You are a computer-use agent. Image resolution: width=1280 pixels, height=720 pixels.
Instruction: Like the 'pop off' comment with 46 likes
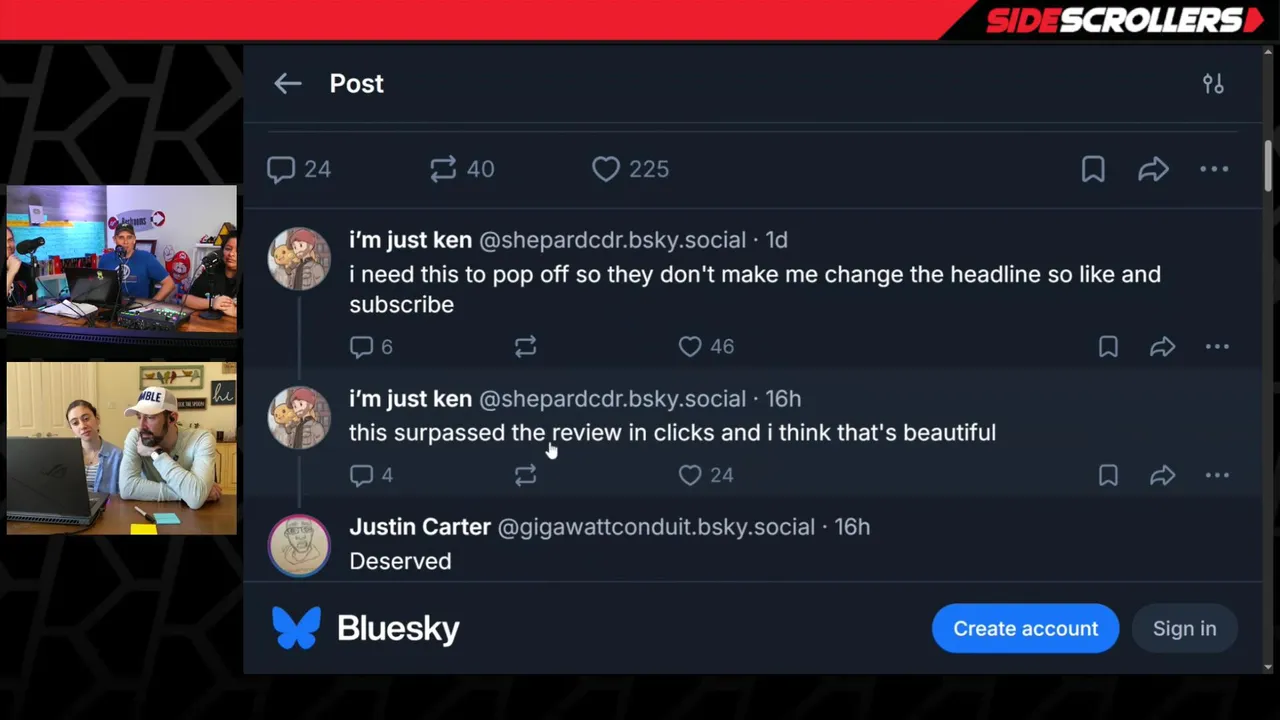coord(690,347)
